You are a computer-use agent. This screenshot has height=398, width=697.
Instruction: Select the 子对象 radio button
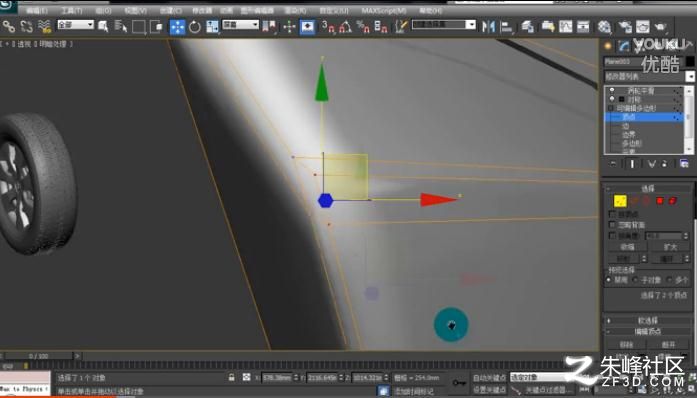(635, 280)
